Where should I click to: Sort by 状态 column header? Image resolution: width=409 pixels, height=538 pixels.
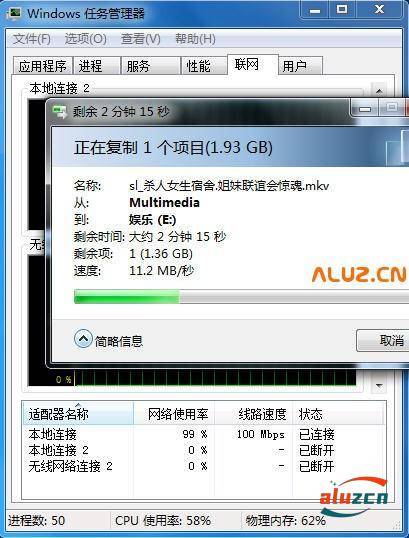click(x=338, y=414)
